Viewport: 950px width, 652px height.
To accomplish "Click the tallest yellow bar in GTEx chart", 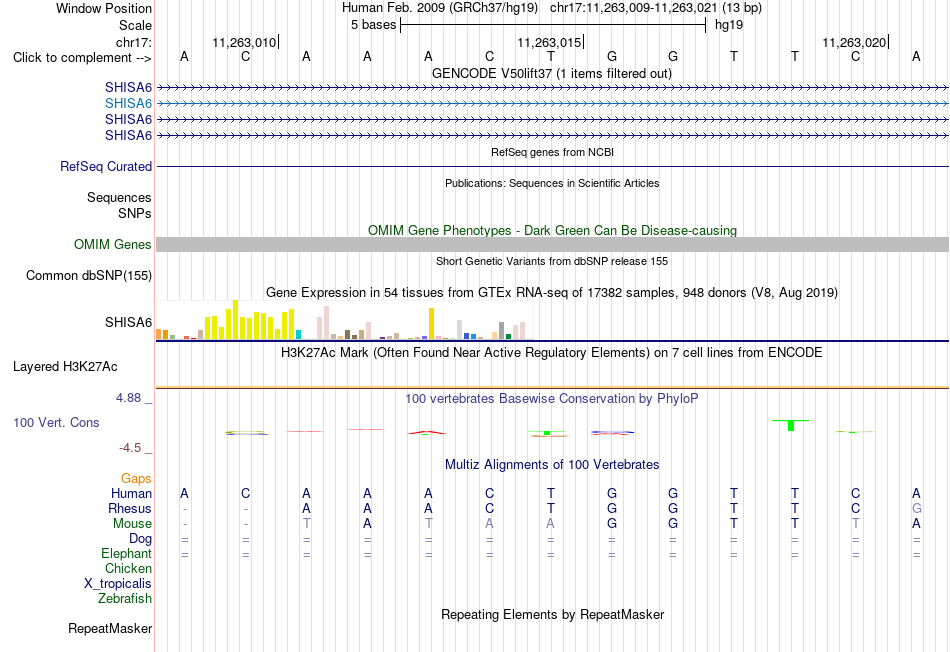I will click(x=236, y=319).
